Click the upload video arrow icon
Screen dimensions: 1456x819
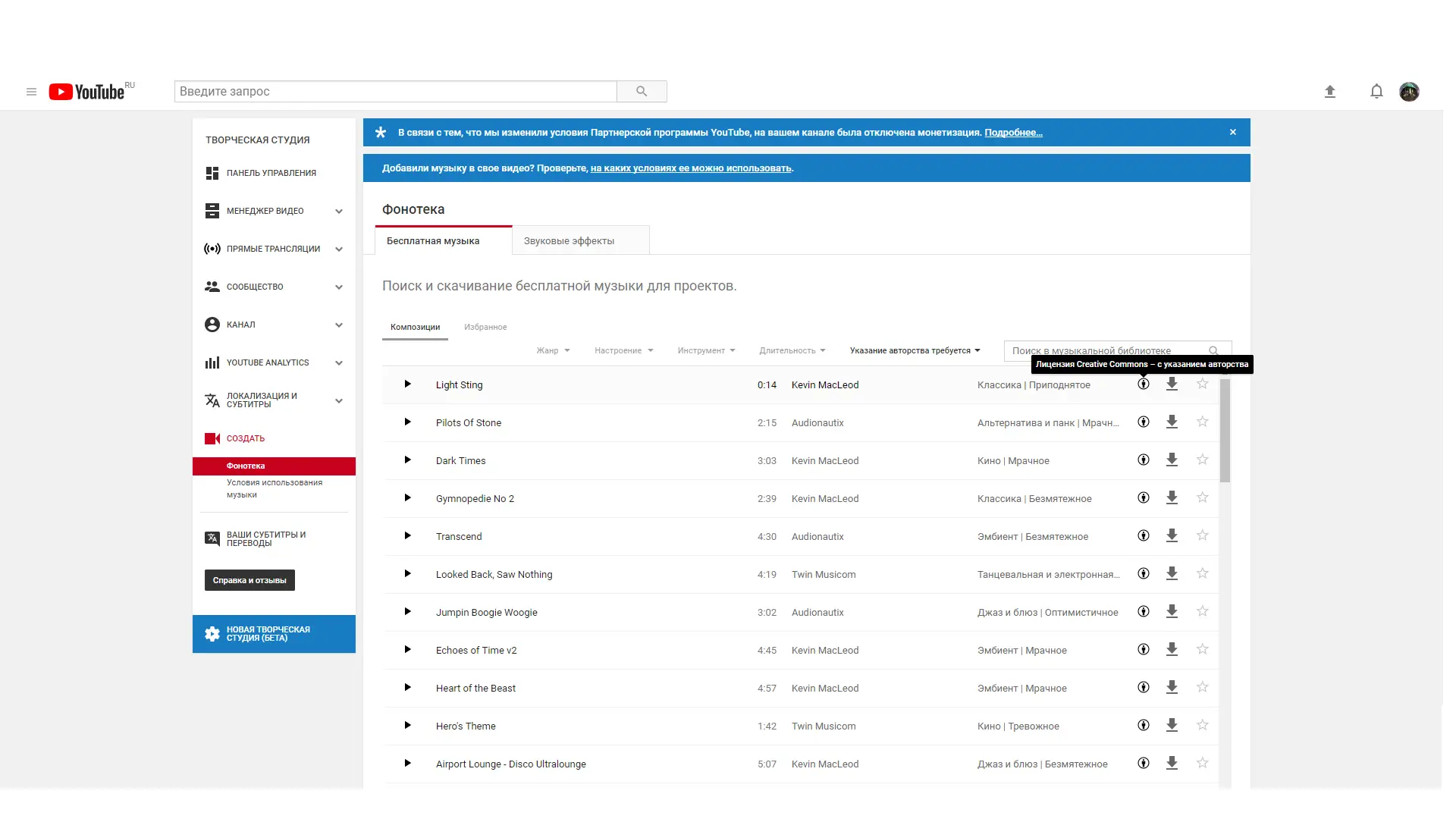click(x=1329, y=92)
